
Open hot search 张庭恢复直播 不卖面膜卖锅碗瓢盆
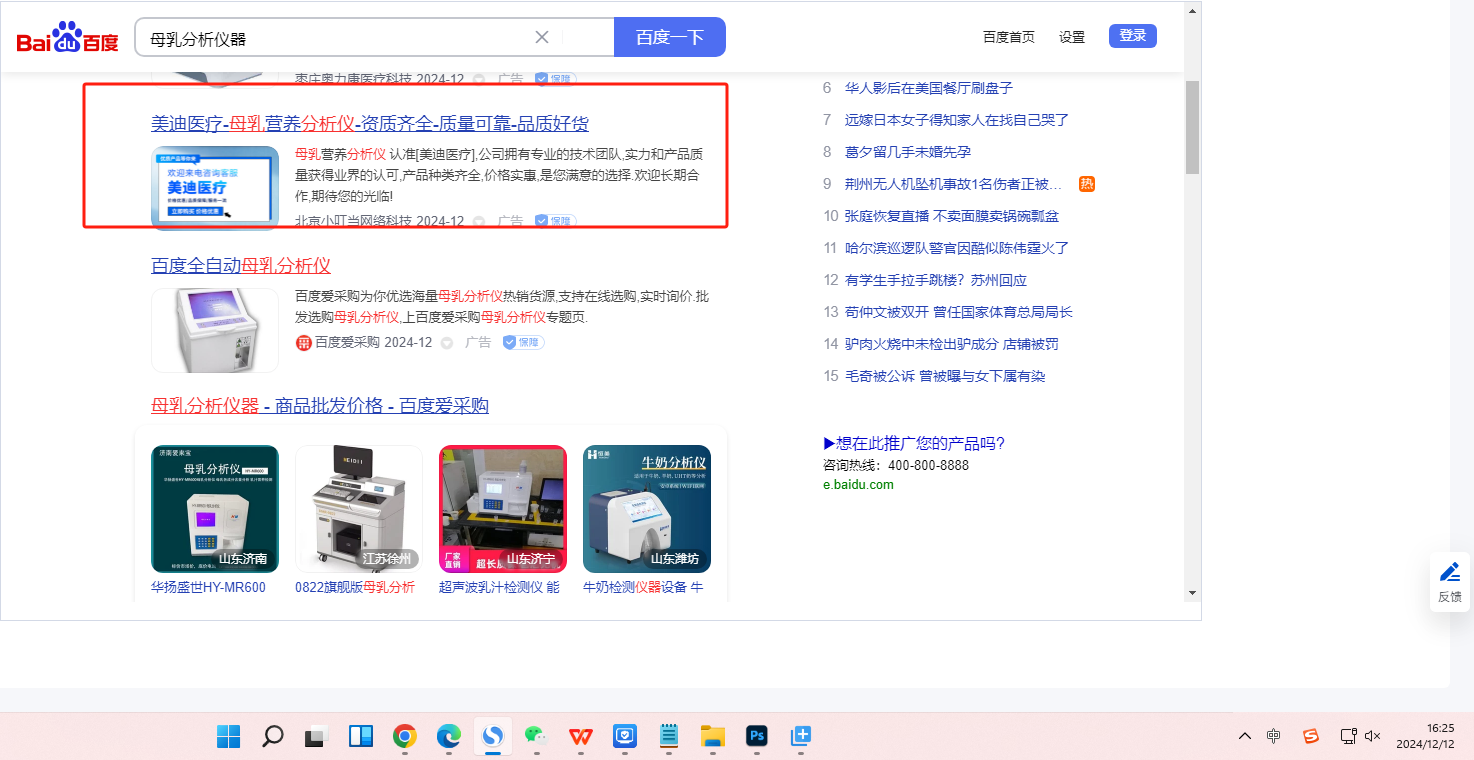[952, 216]
